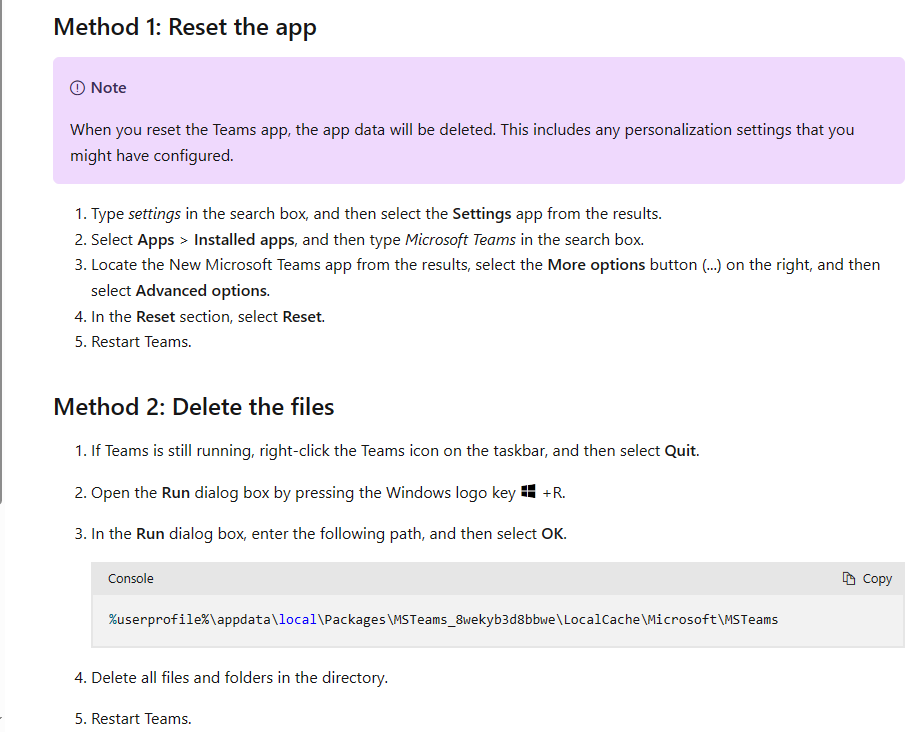Click the italic 'settings' word in step 1

[x=154, y=214]
